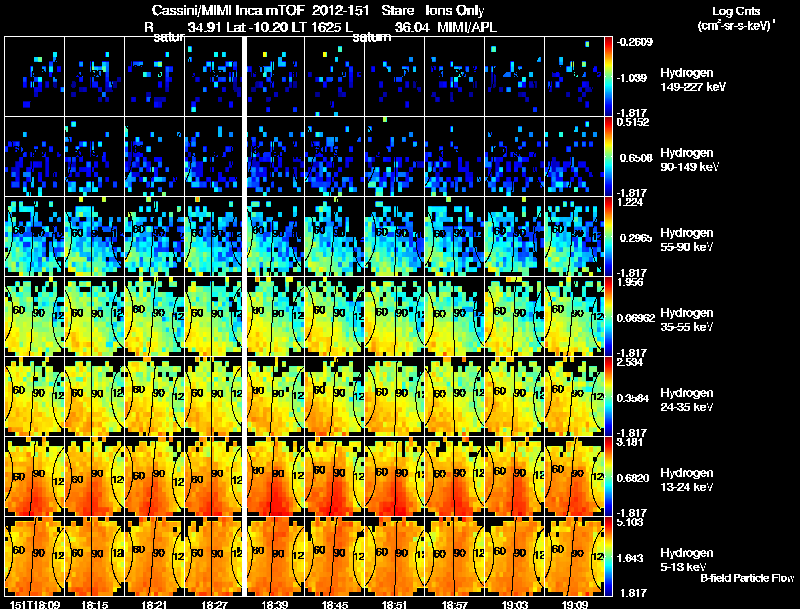Click the colorbar value '1.643'

[630, 559]
